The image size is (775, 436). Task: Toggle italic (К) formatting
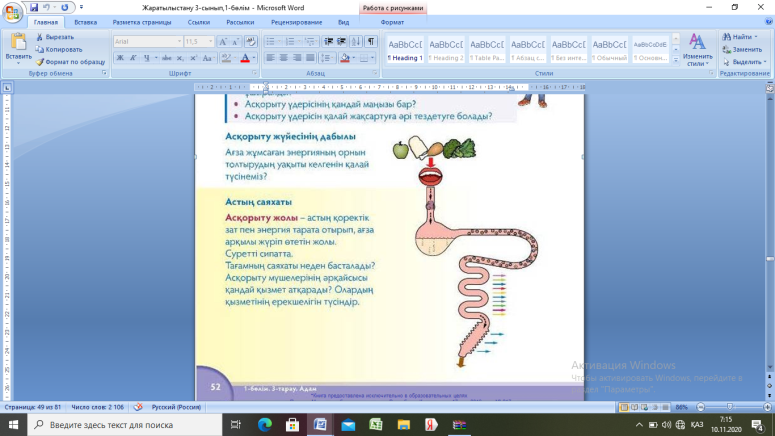click(133, 58)
